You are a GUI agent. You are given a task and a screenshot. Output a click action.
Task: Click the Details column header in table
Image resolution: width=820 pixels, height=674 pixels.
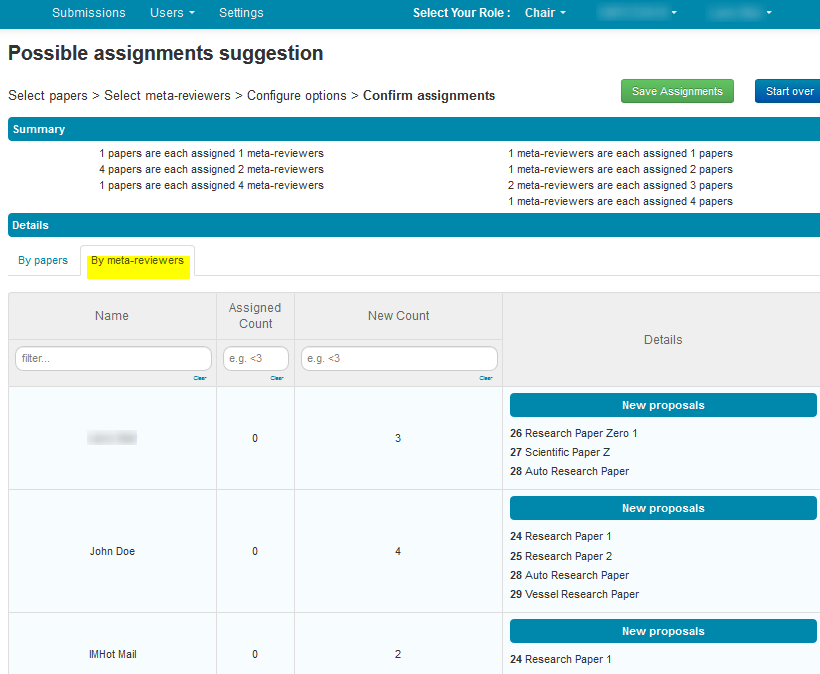click(663, 340)
